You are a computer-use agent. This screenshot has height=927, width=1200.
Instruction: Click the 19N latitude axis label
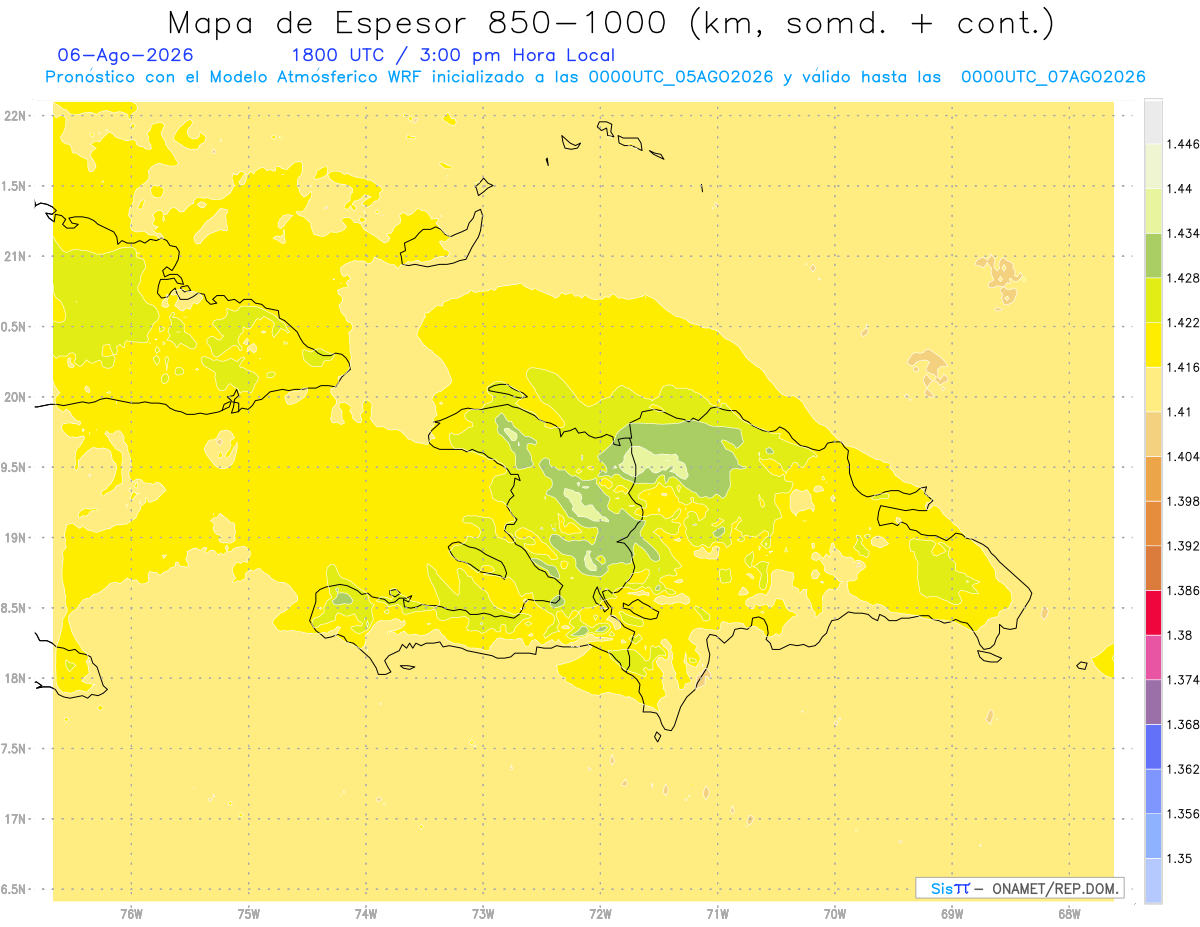coord(14,538)
